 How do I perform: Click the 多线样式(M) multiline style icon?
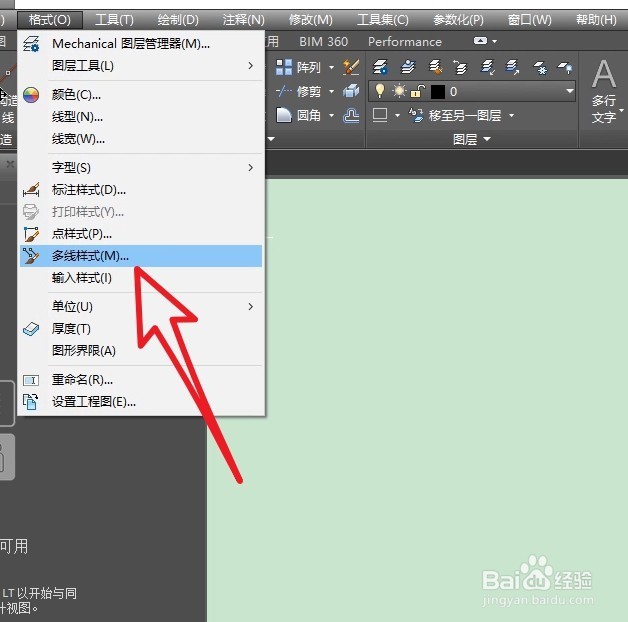(31, 256)
